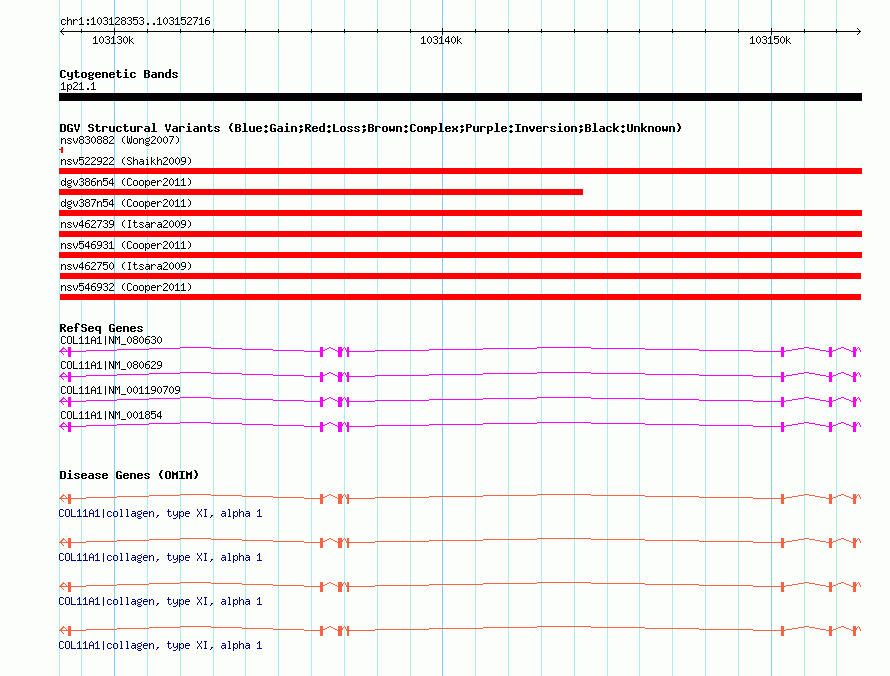Click the COL11A1|NM_080630 transcript label
Screen dimensions: 890x676
pos(111,341)
